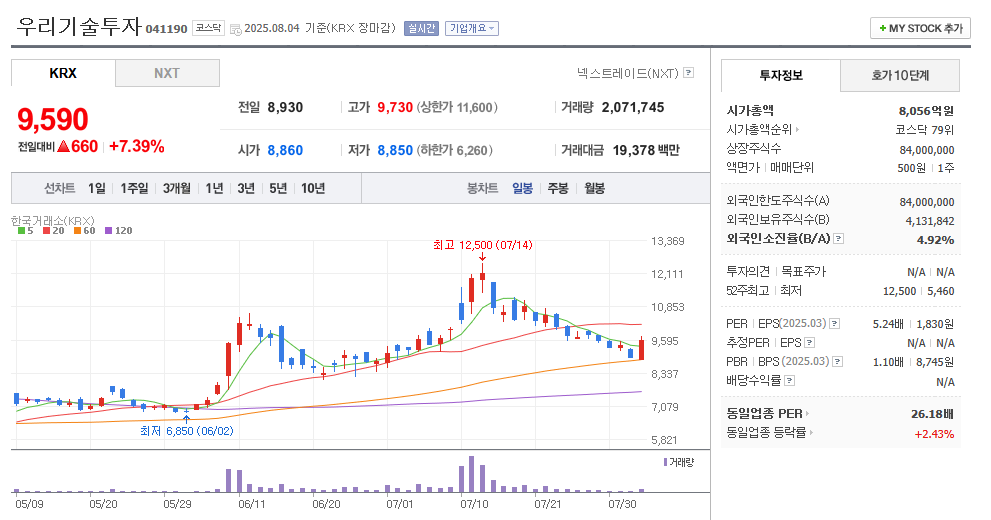This screenshot has width=991, height=520.
Task: Open help icon beside 배당수익률
Action: click(x=789, y=380)
